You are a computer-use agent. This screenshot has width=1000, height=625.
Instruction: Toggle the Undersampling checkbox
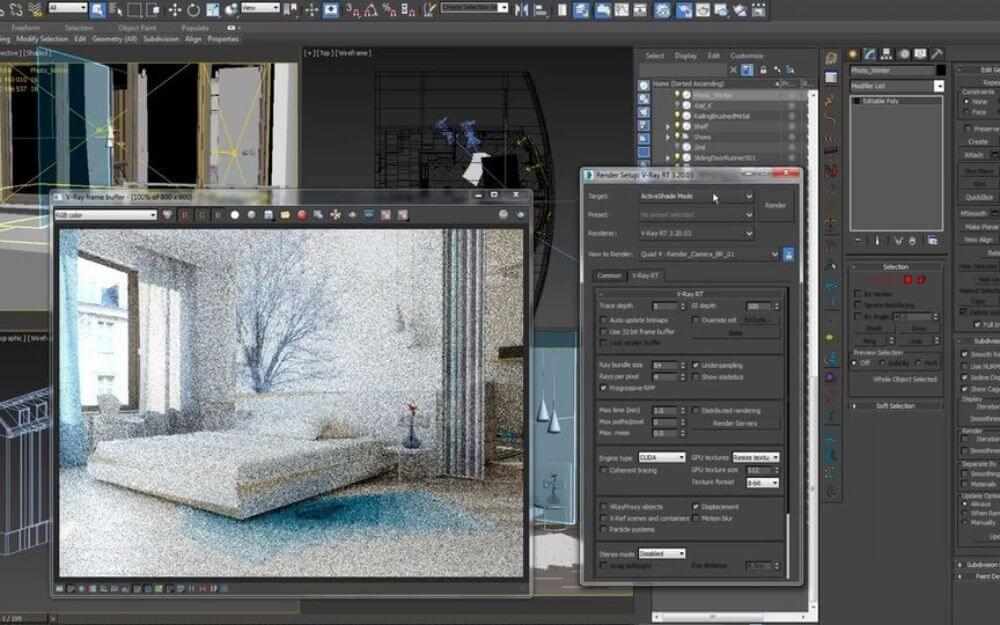695,365
